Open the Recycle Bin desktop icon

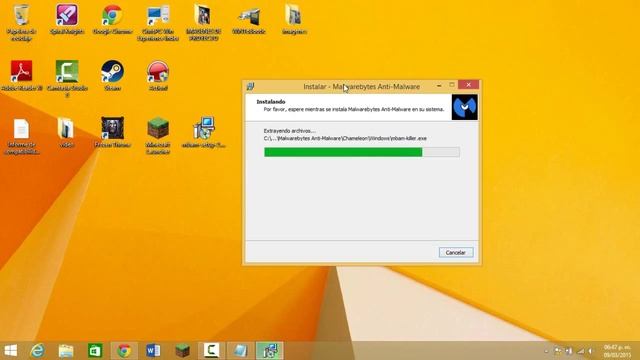21,22
